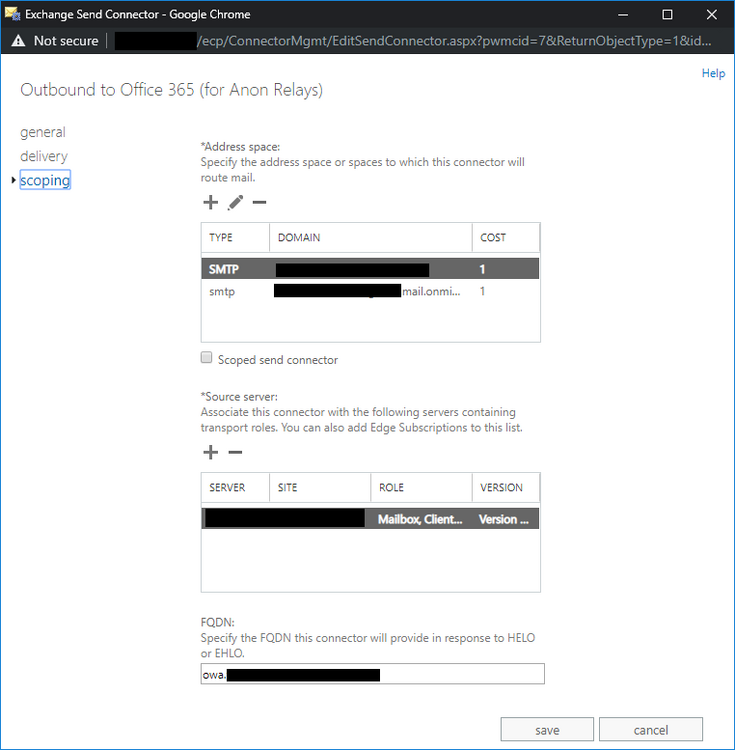This screenshot has height=750, width=735.
Task: Click the ROLE column header
Action: 421,487
